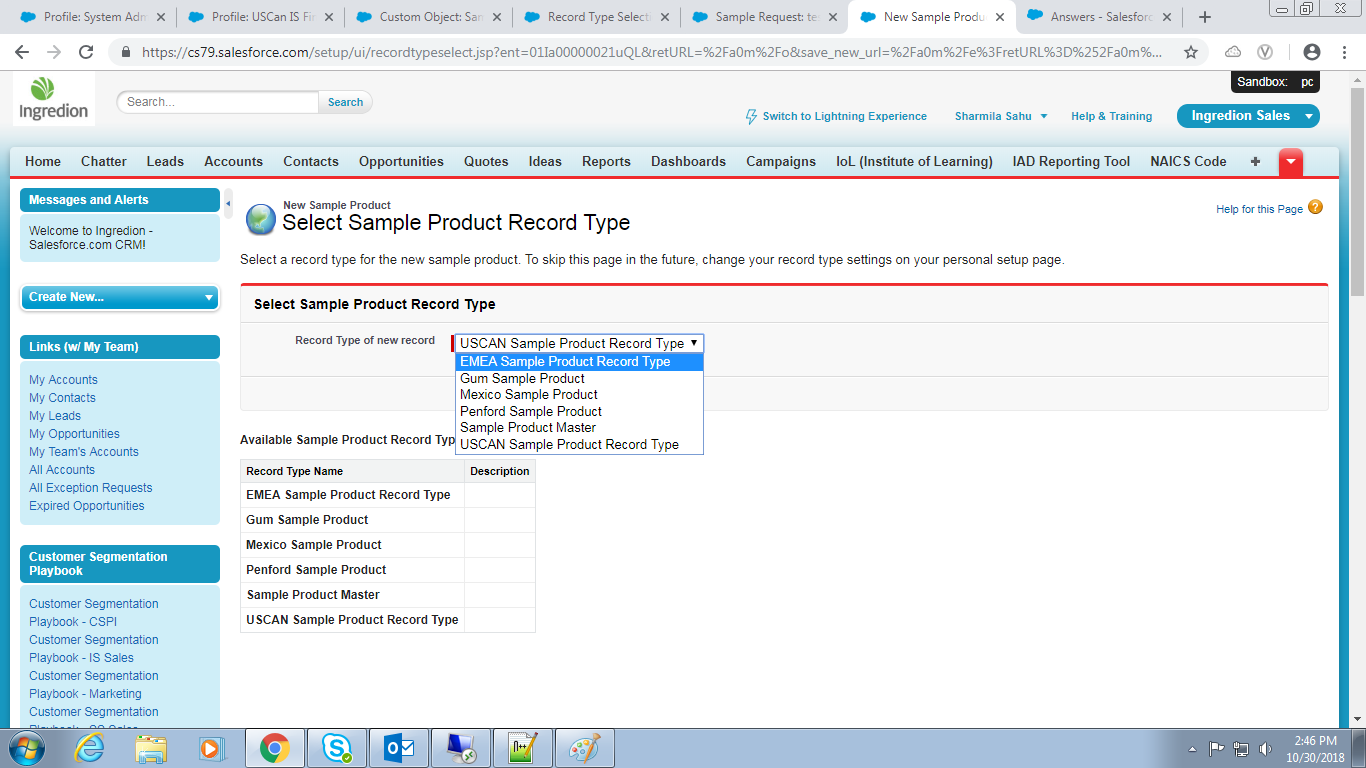1366x768 pixels.
Task: Open the My Accounts sidebar link
Action: tap(63, 380)
